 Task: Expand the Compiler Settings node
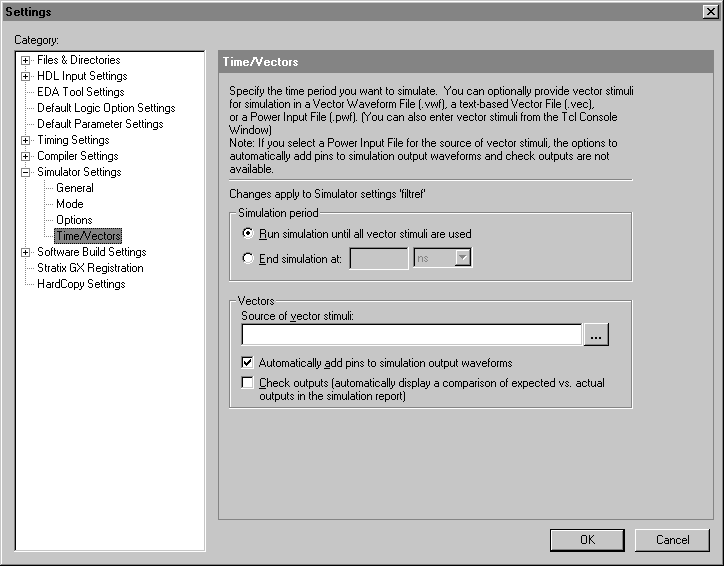[x=25, y=156]
